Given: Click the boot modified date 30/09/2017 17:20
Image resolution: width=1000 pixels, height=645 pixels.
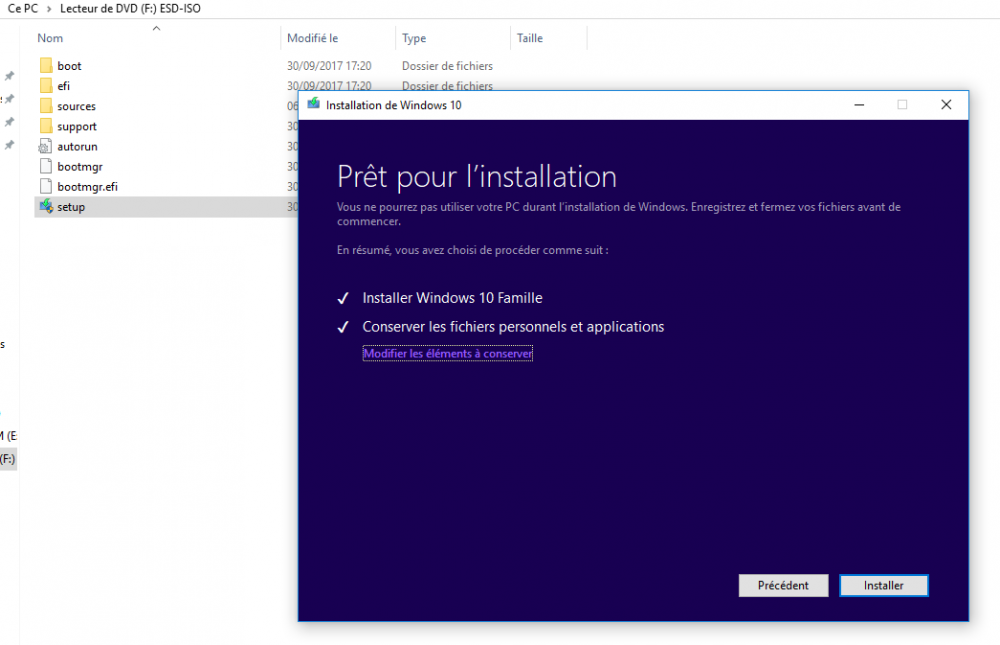Looking at the screenshot, I should [329, 66].
